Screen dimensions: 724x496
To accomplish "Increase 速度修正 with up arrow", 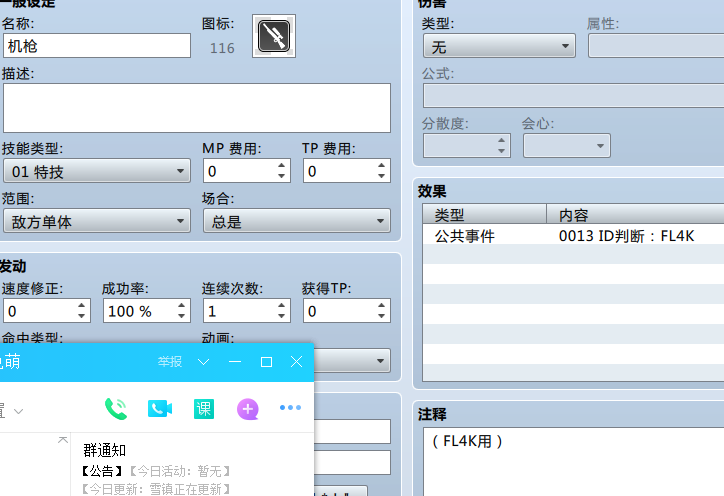I will (x=81, y=305).
